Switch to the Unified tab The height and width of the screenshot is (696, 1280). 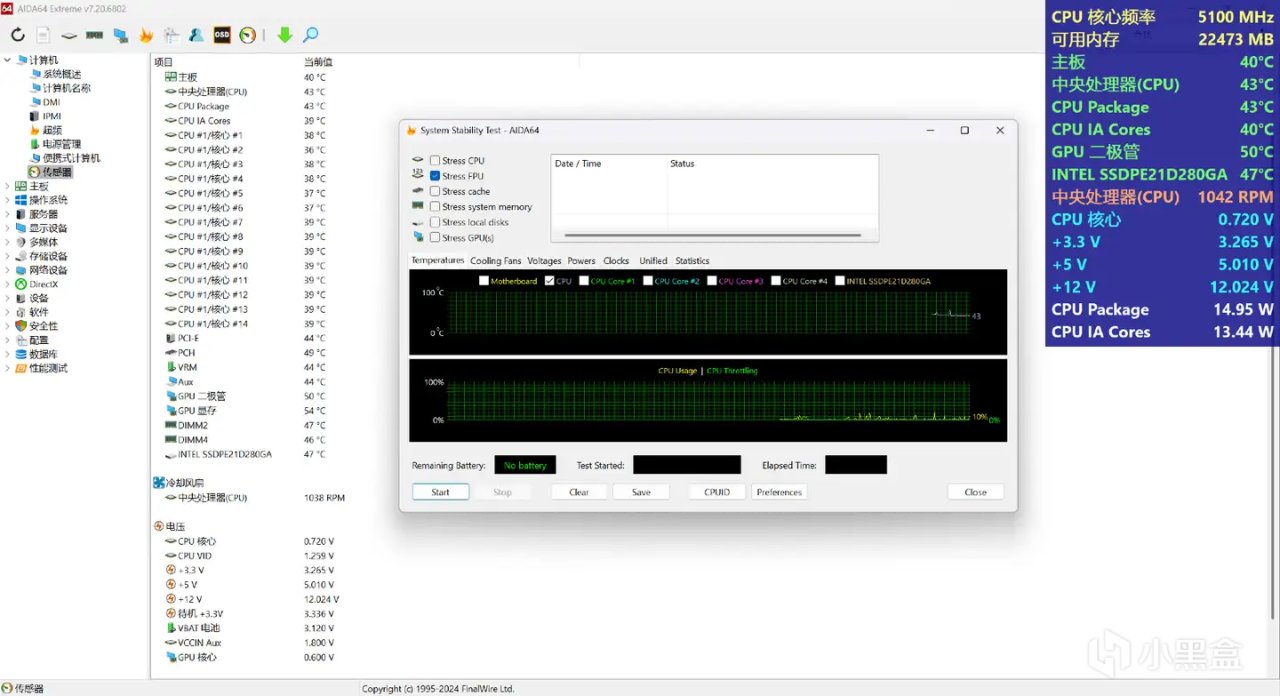[x=653, y=261]
